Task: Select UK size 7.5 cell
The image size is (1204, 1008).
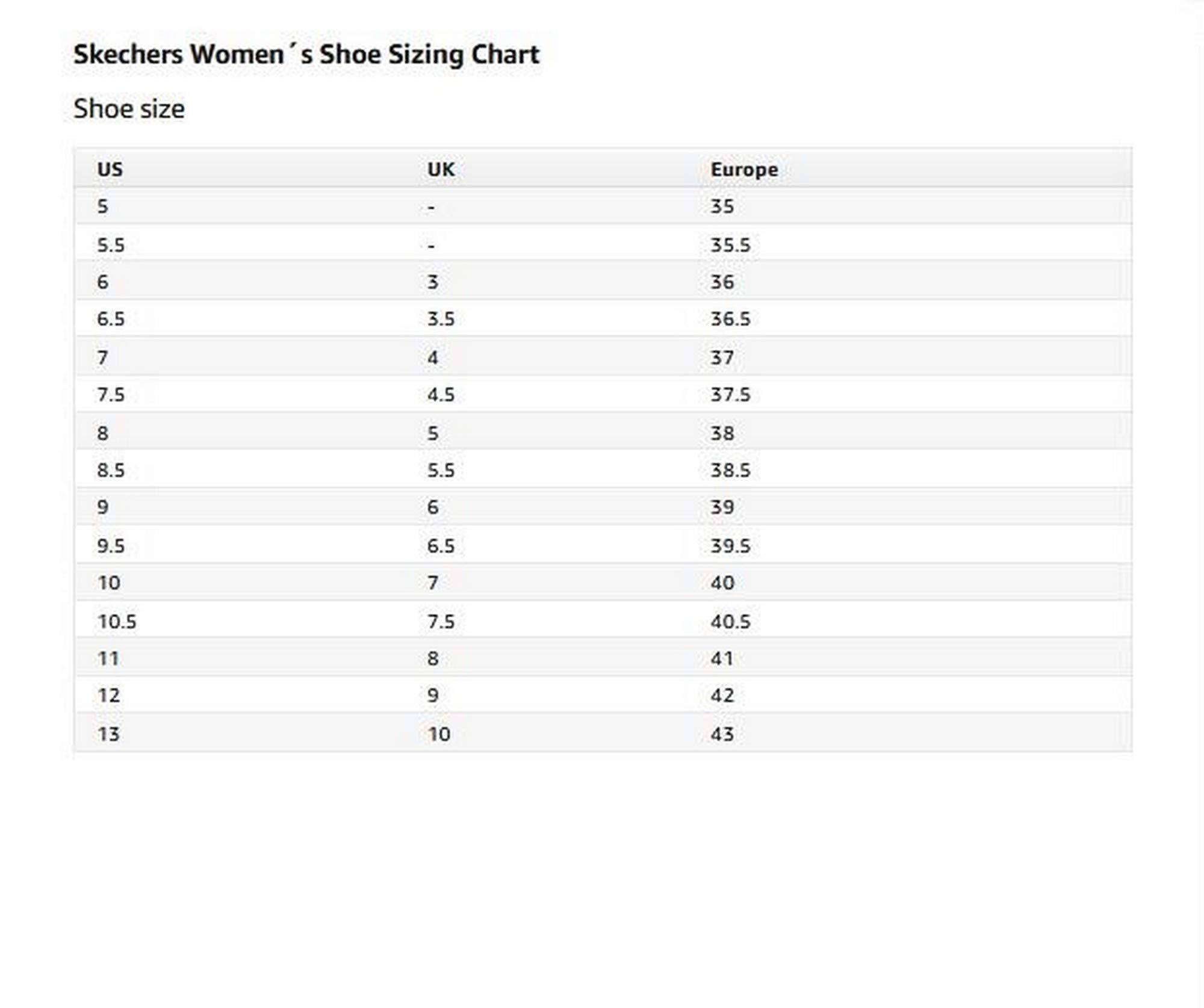Action: click(441, 621)
